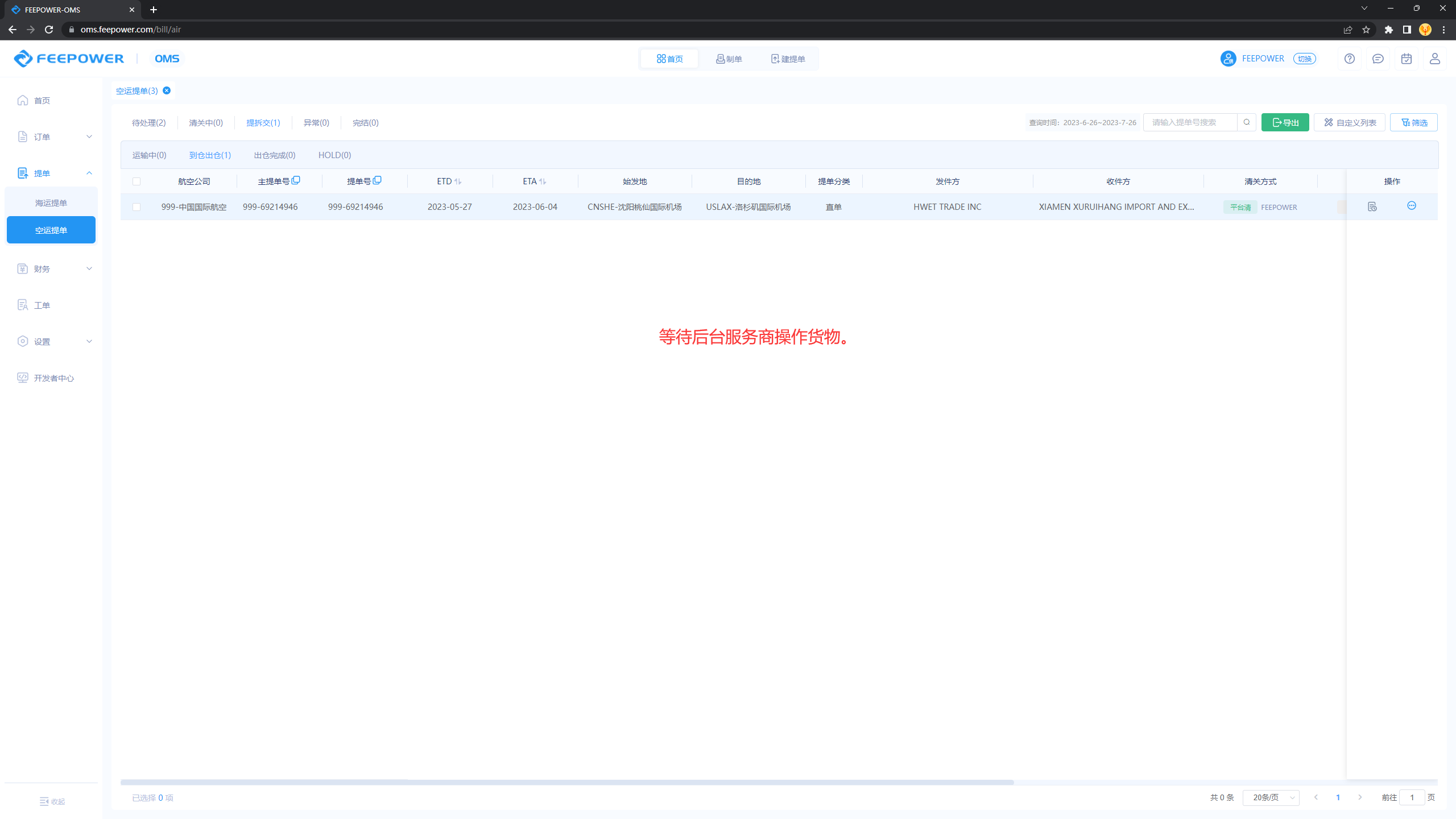Select the 到仓出仓(1) sub-tab

point(210,155)
